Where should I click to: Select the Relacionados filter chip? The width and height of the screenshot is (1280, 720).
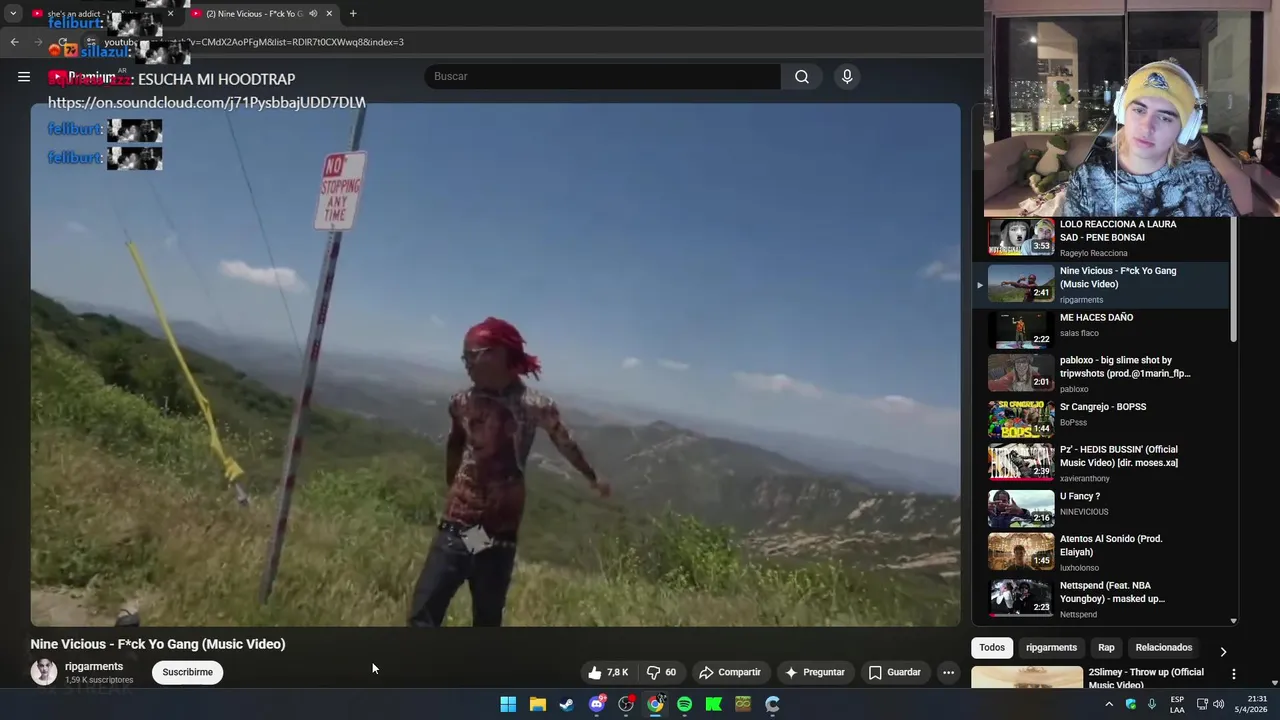1163,647
